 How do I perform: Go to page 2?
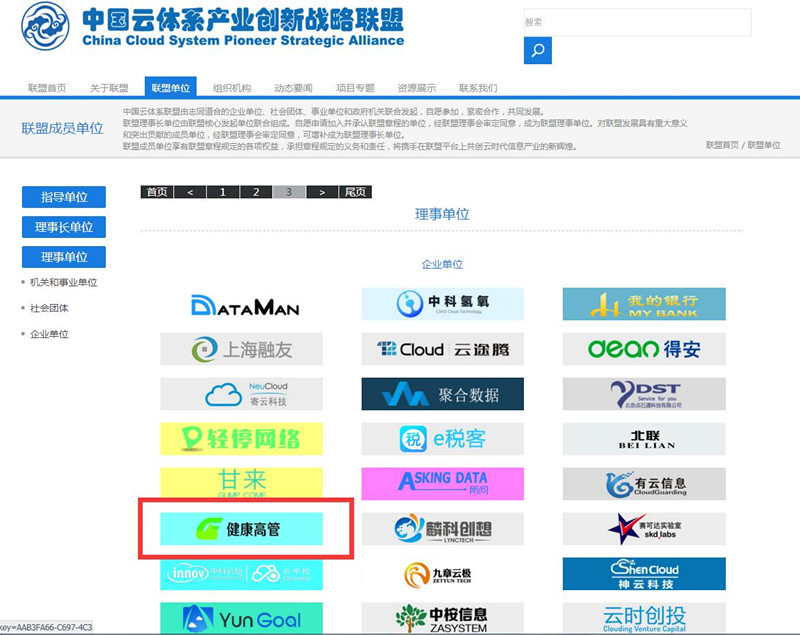(256, 192)
